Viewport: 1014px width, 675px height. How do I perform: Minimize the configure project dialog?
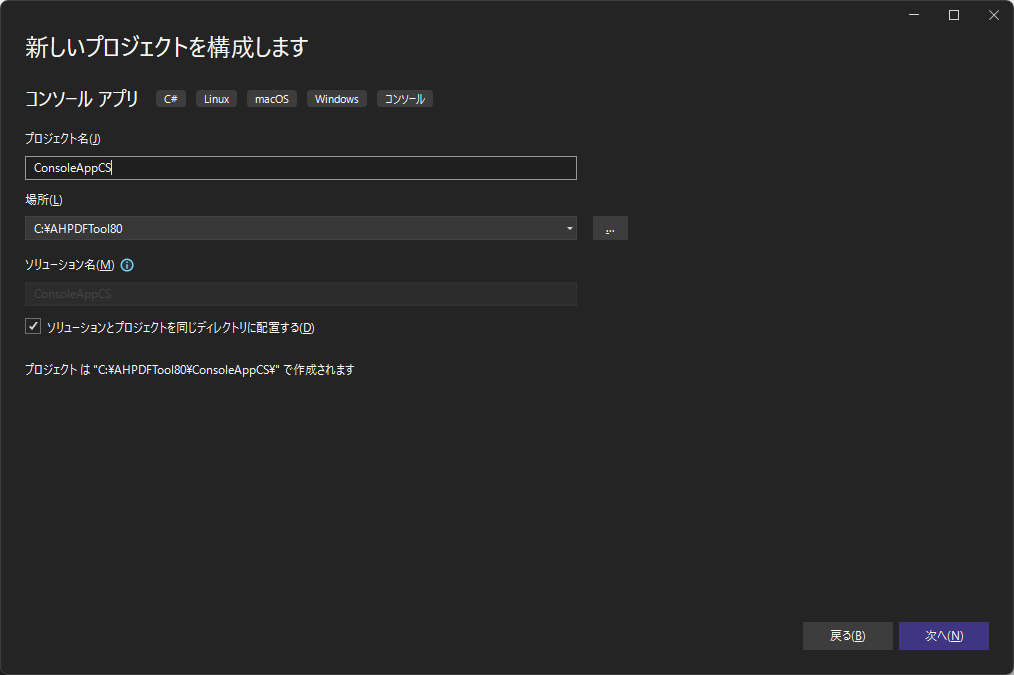[913, 15]
